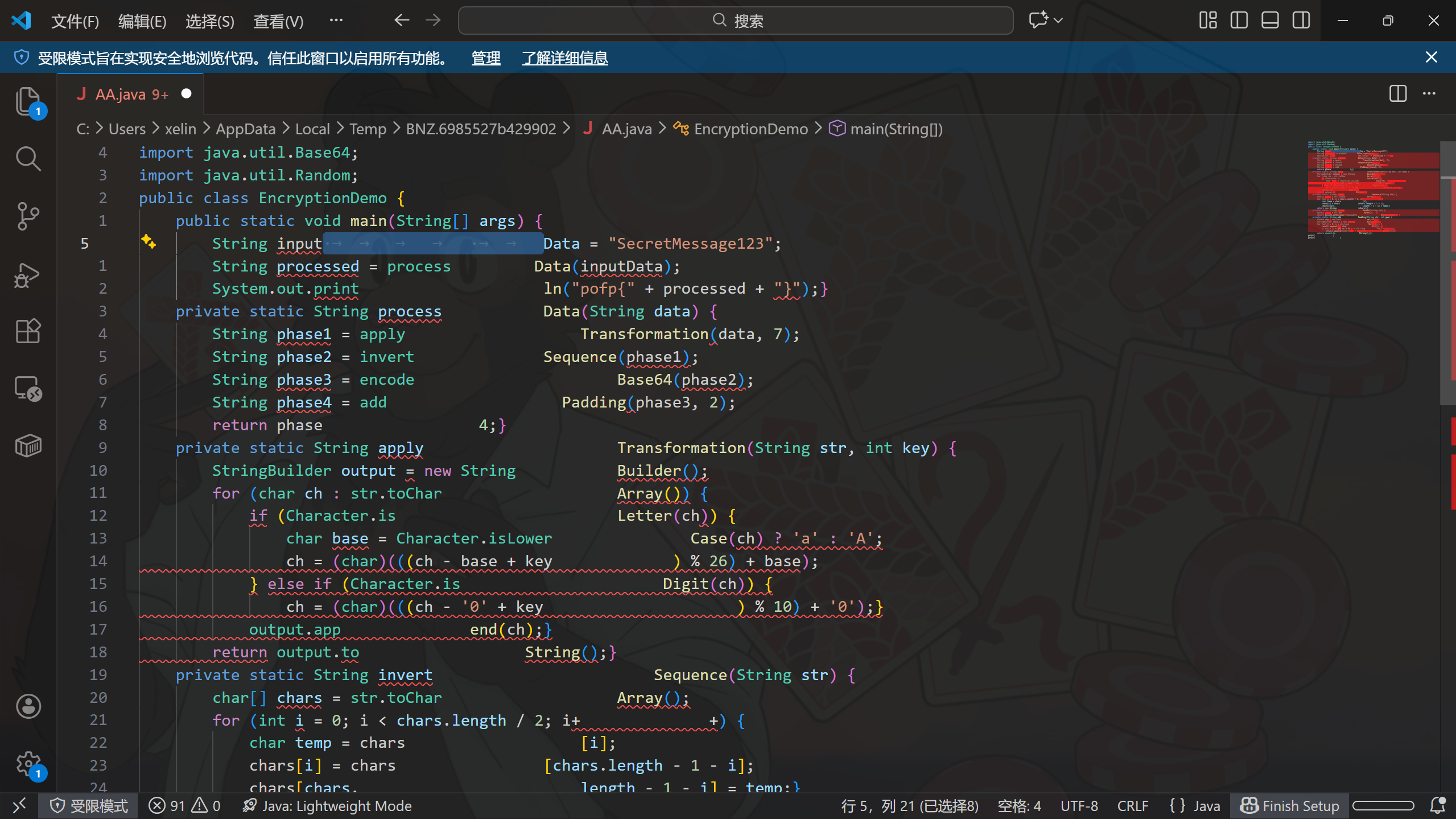This screenshot has width=1456, height=819.
Task: Change line endings via CRLF
Action: click(x=1132, y=805)
